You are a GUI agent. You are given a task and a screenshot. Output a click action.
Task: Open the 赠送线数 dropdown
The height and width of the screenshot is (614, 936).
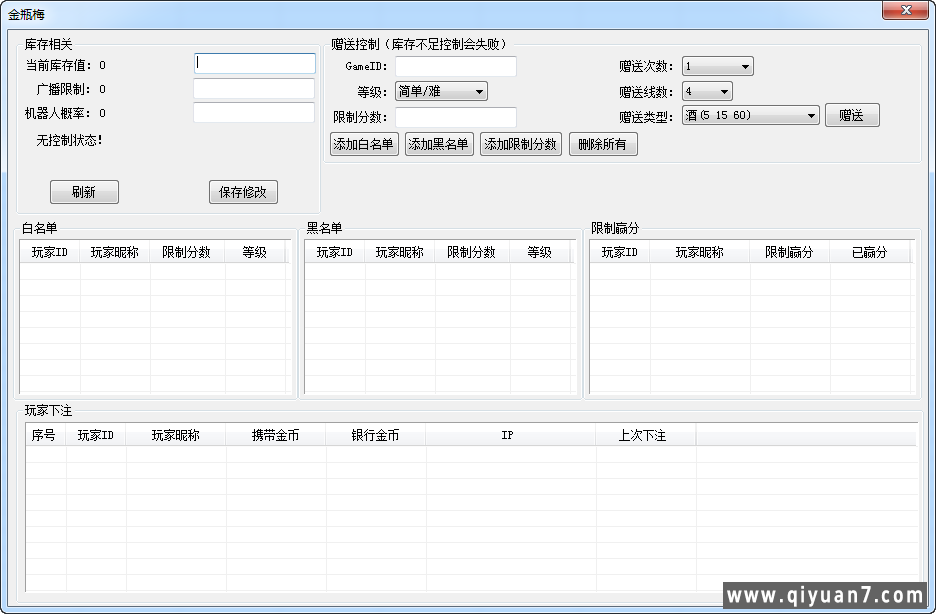pos(707,92)
